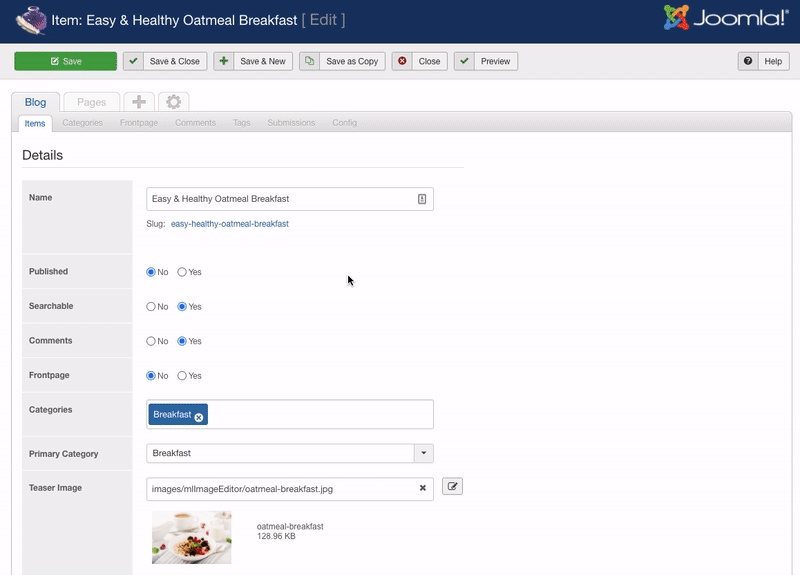This screenshot has width=800, height=575.
Task: Enable Frontpage by selecting Yes
Action: 182,376
